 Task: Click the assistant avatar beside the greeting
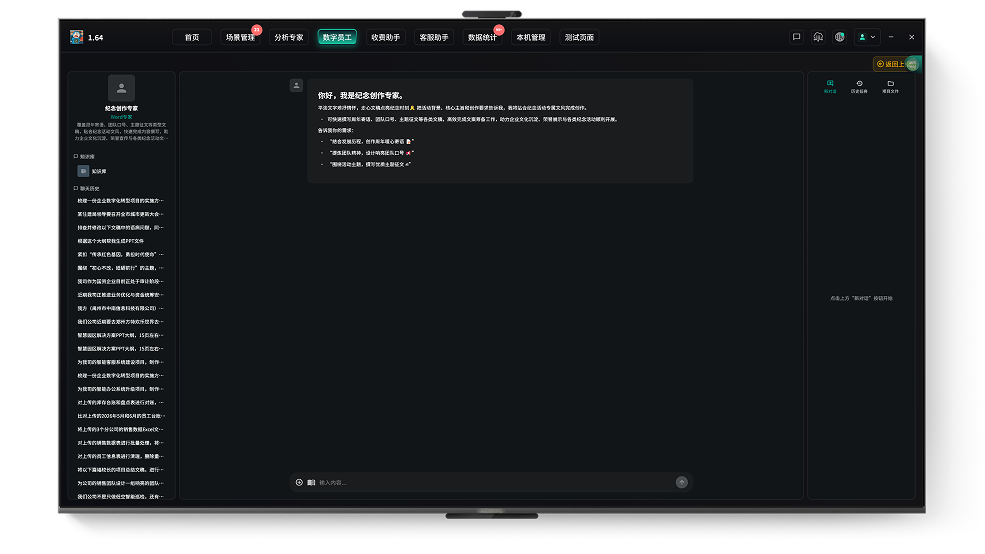pyautogui.click(x=297, y=85)
